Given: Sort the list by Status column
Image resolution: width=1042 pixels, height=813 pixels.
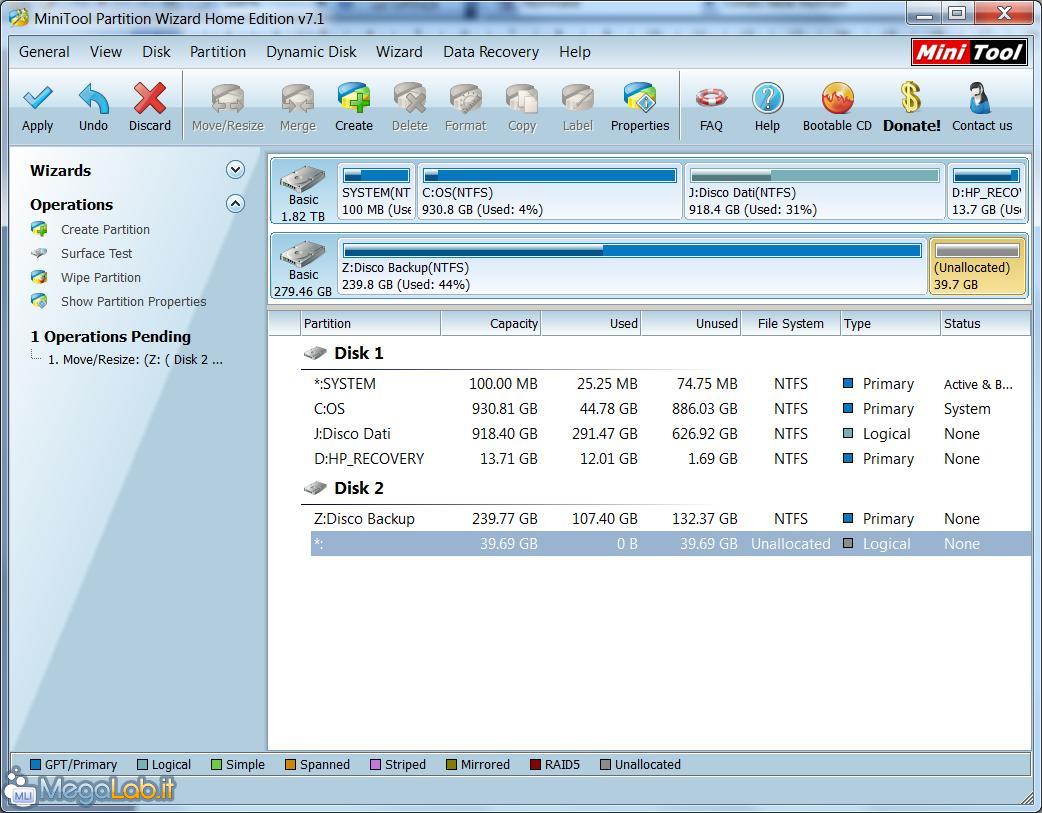Looking at the screenshot, I should pos(986,324).
